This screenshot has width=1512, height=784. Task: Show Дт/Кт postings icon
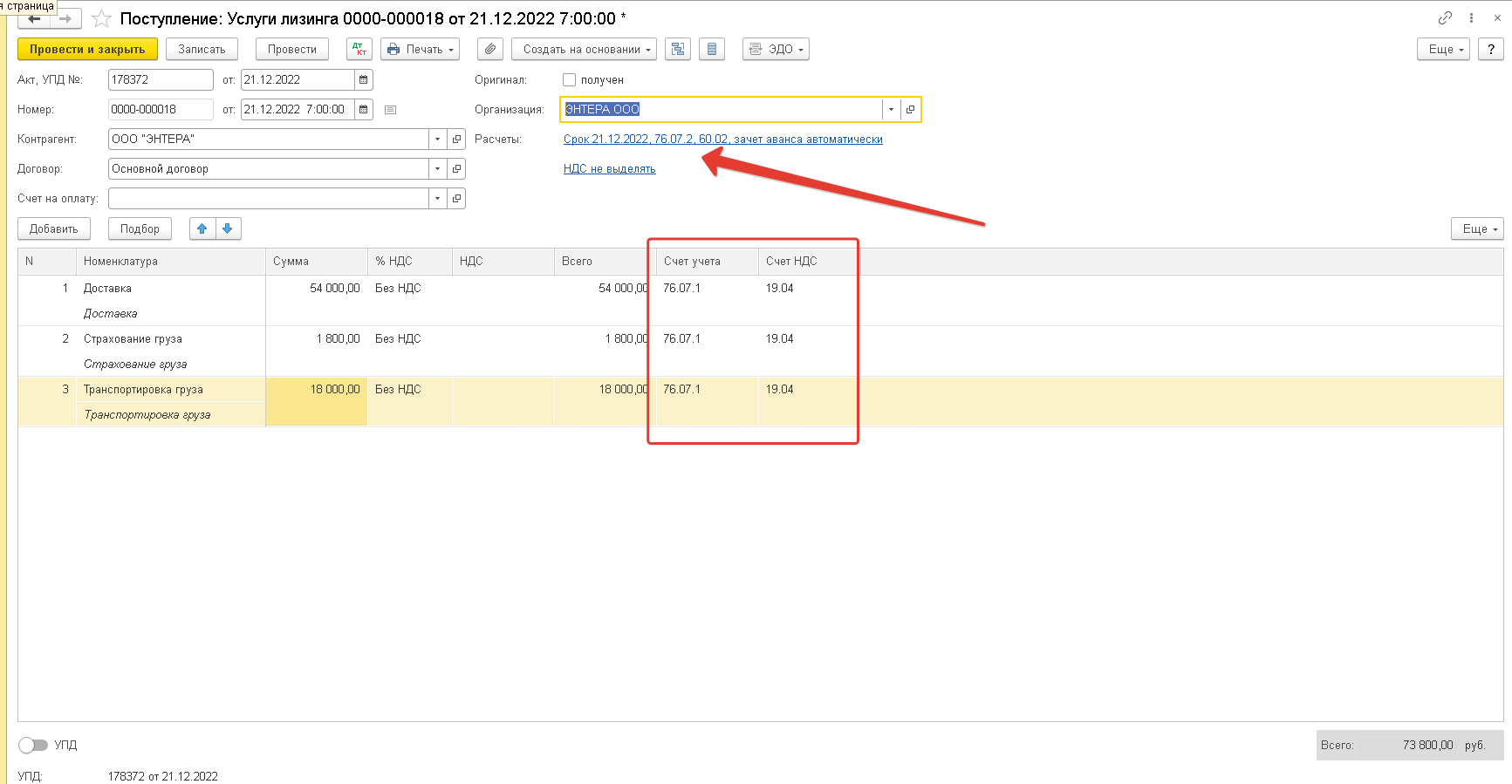(359, 50)
